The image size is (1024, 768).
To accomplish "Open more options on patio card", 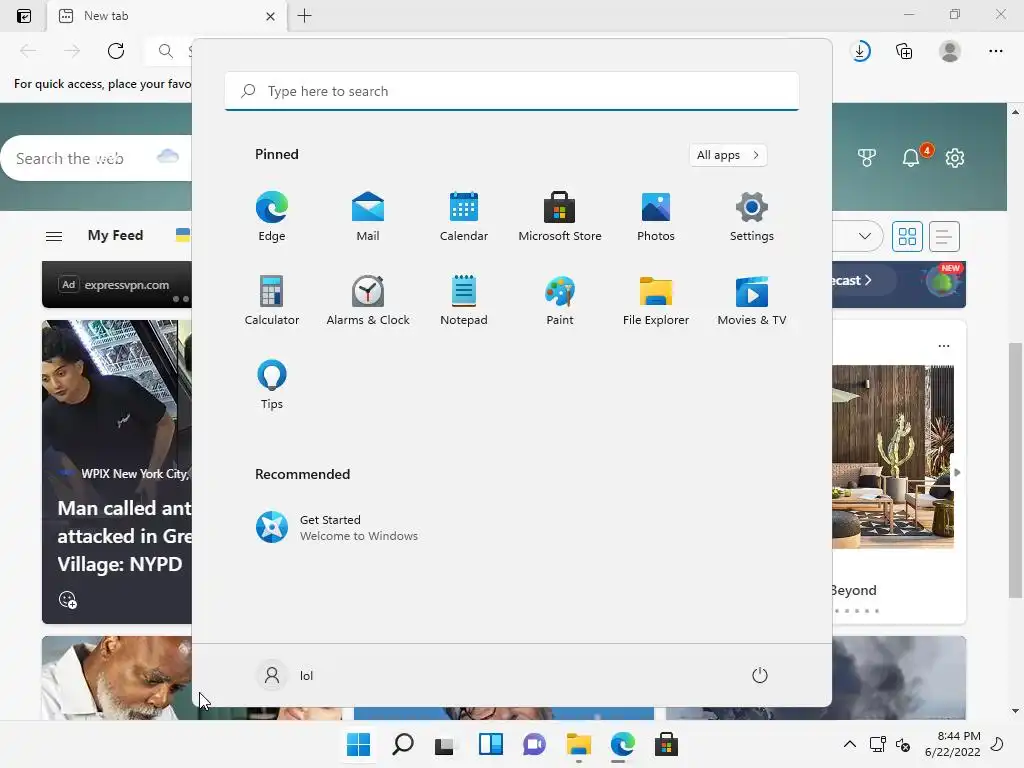I will 944,345.
